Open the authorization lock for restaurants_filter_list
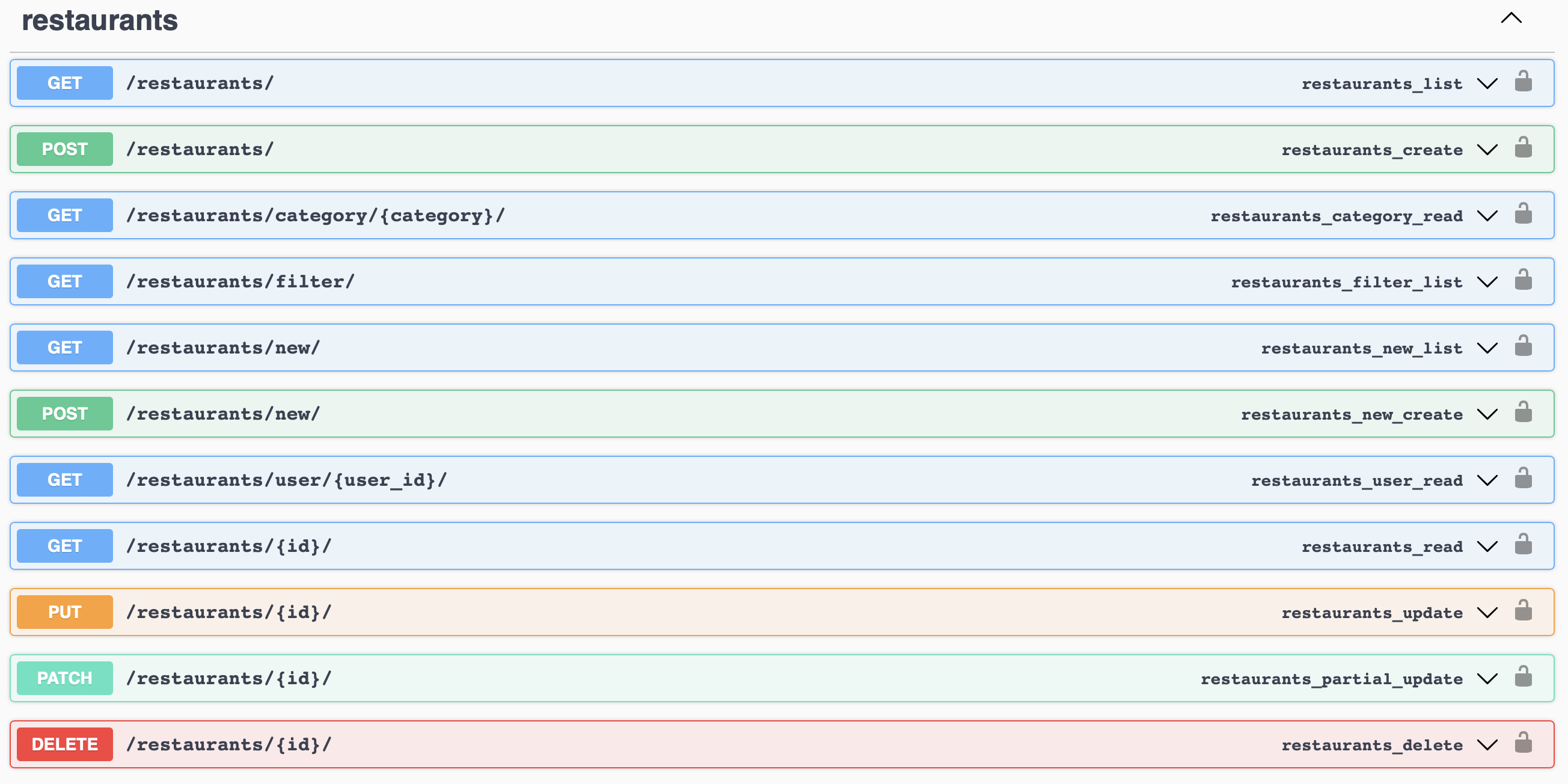Viewport: 1568px width, 784px height. click(1523, 280)
